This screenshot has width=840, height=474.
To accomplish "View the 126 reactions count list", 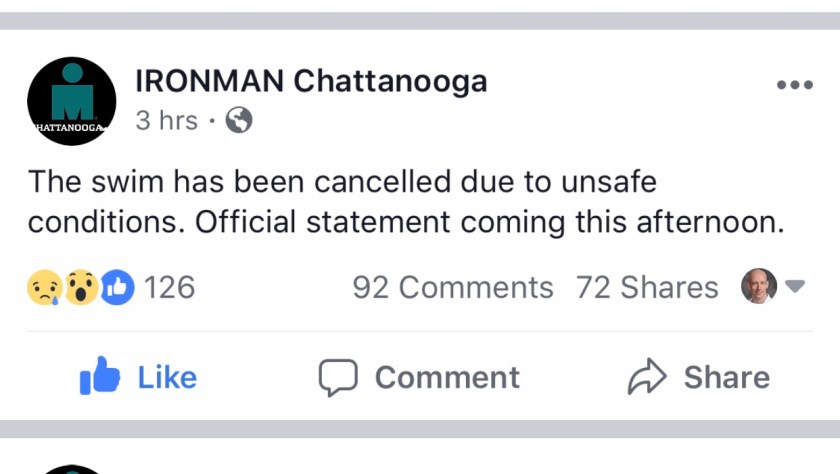I will (169, 288).
